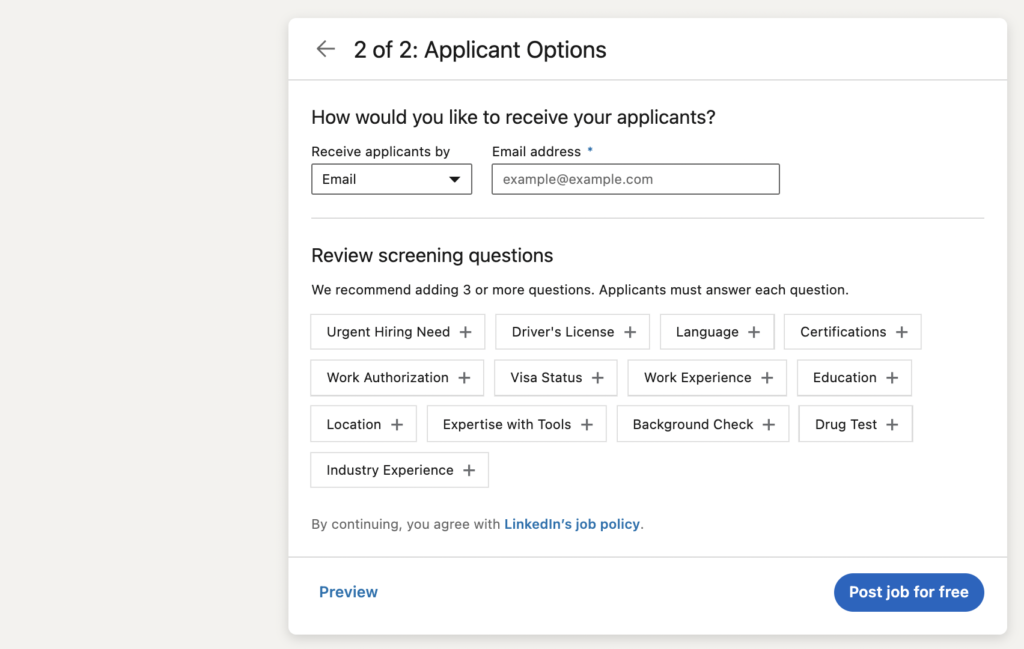This screenshot has height=649, width=1024.
Task: Click plus icon next to Location
Action: coord(397,424)
